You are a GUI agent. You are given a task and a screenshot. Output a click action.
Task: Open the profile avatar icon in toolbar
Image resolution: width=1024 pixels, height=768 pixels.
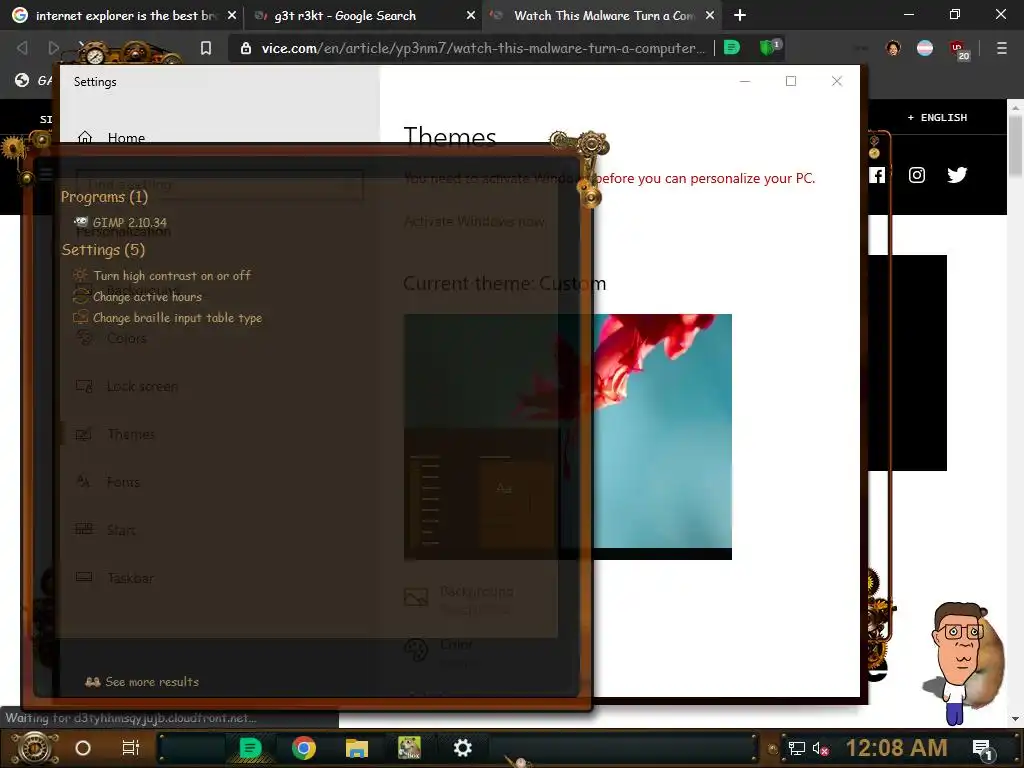point(893,48)
